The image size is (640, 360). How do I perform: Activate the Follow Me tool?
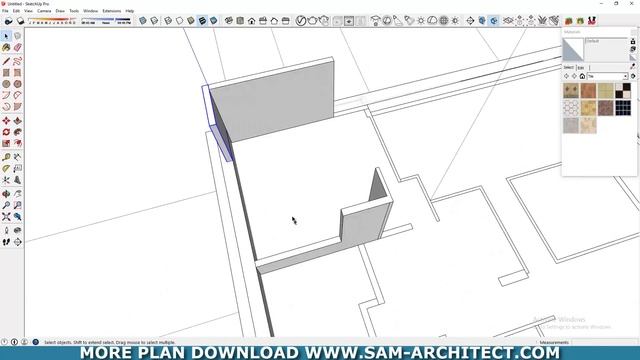[18, 132]
